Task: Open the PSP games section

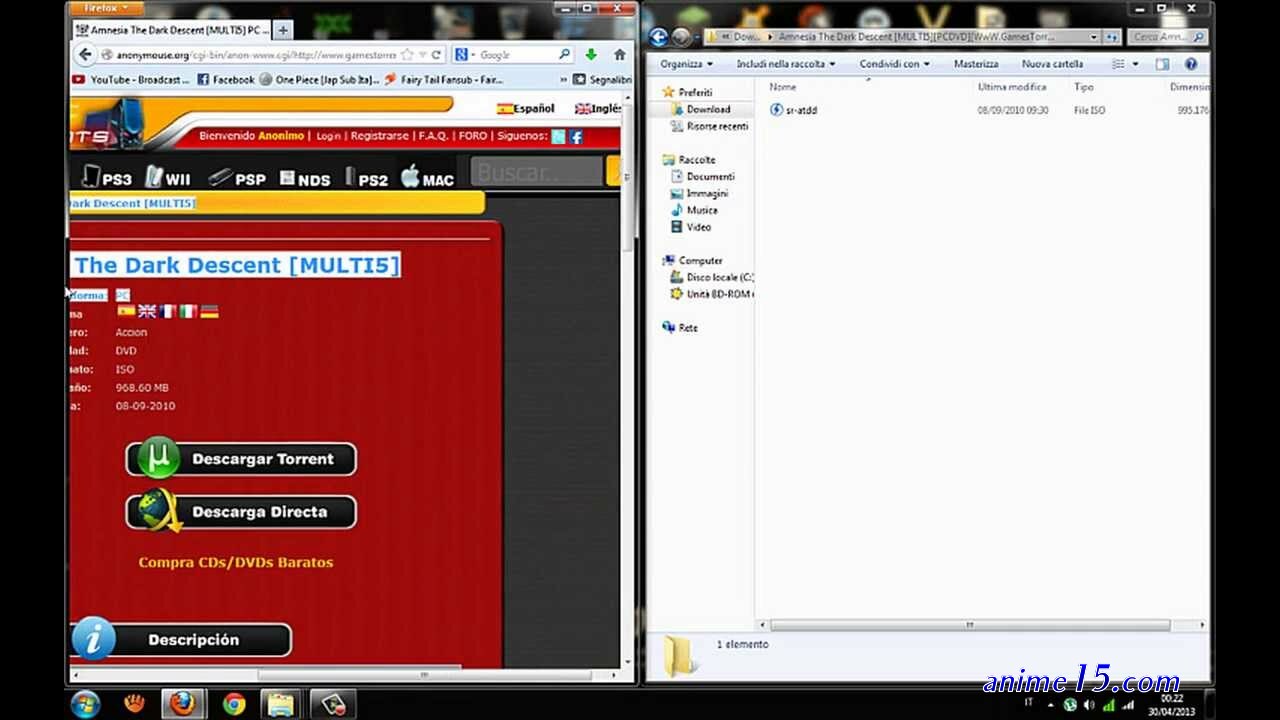Action: [x=237, y=178]
